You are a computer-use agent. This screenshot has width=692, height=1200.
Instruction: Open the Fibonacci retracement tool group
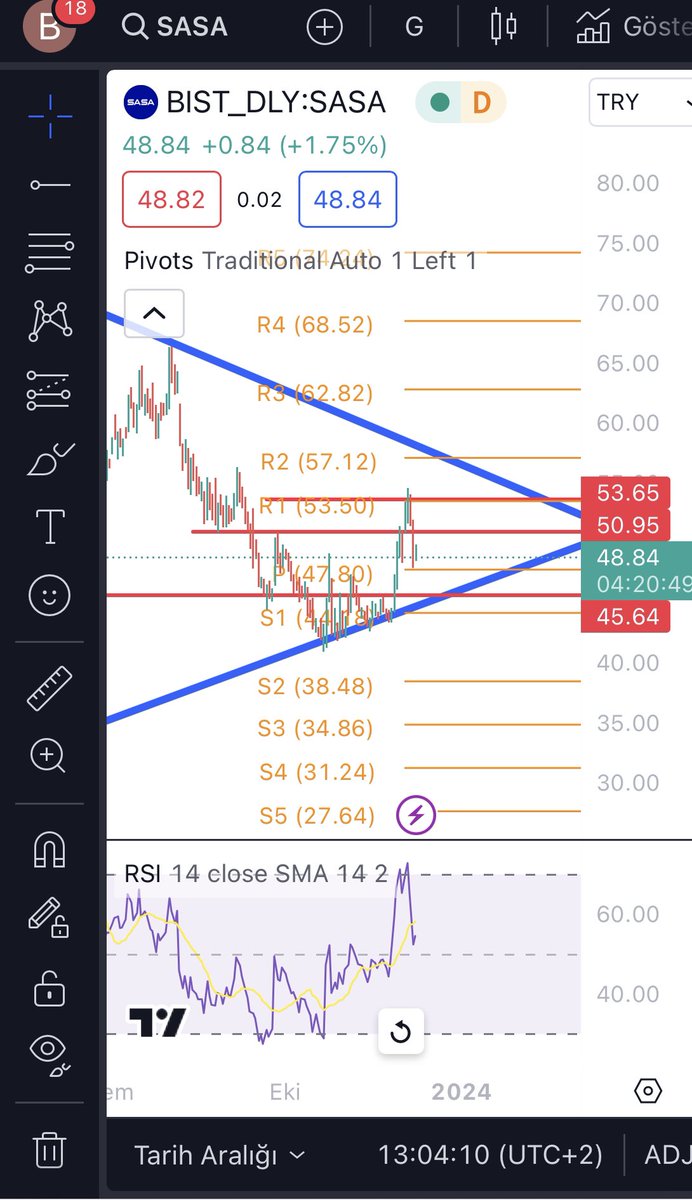[50, 252]
